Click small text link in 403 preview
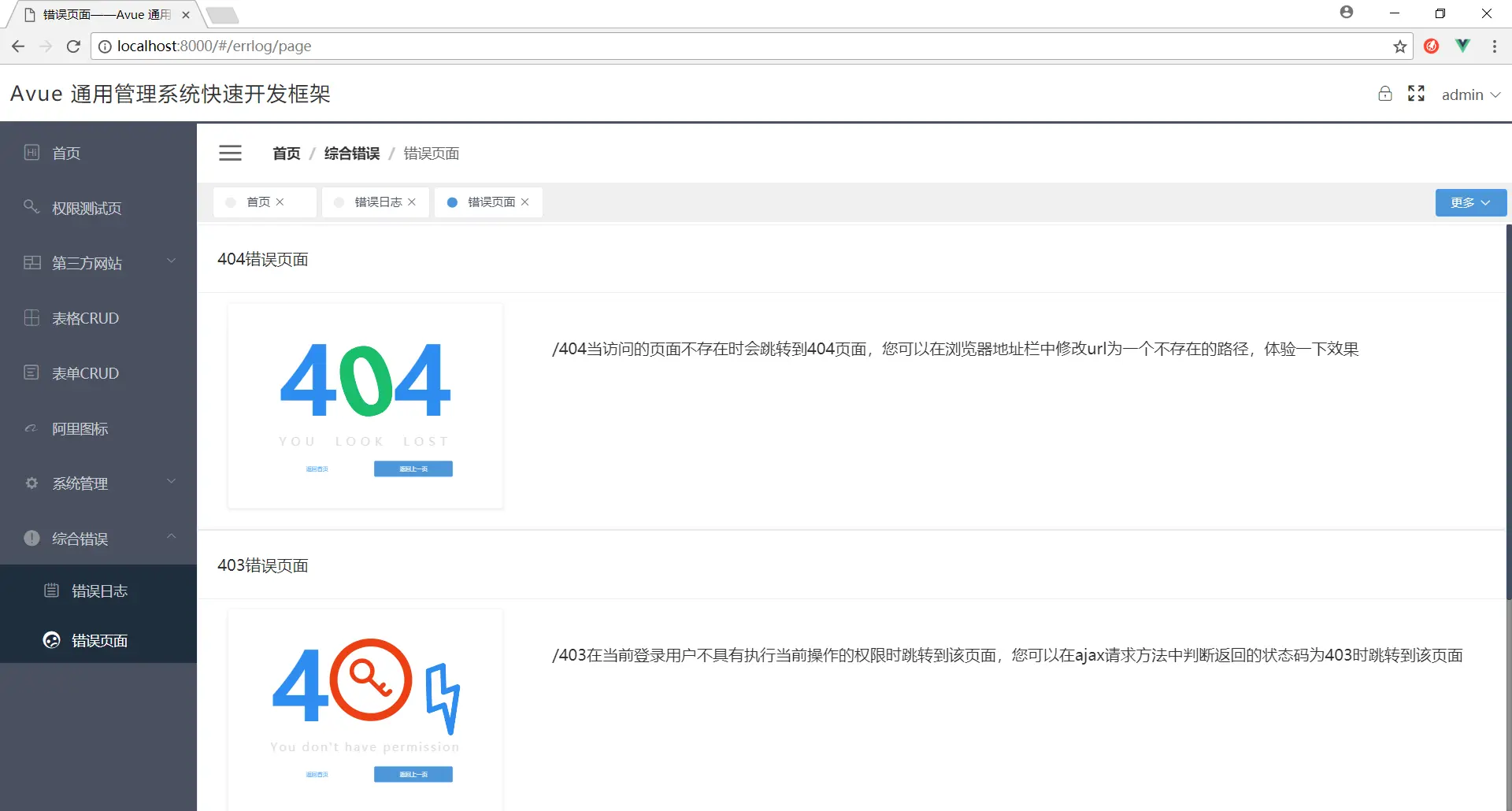The image size is (1512, 811). point(317,774)
